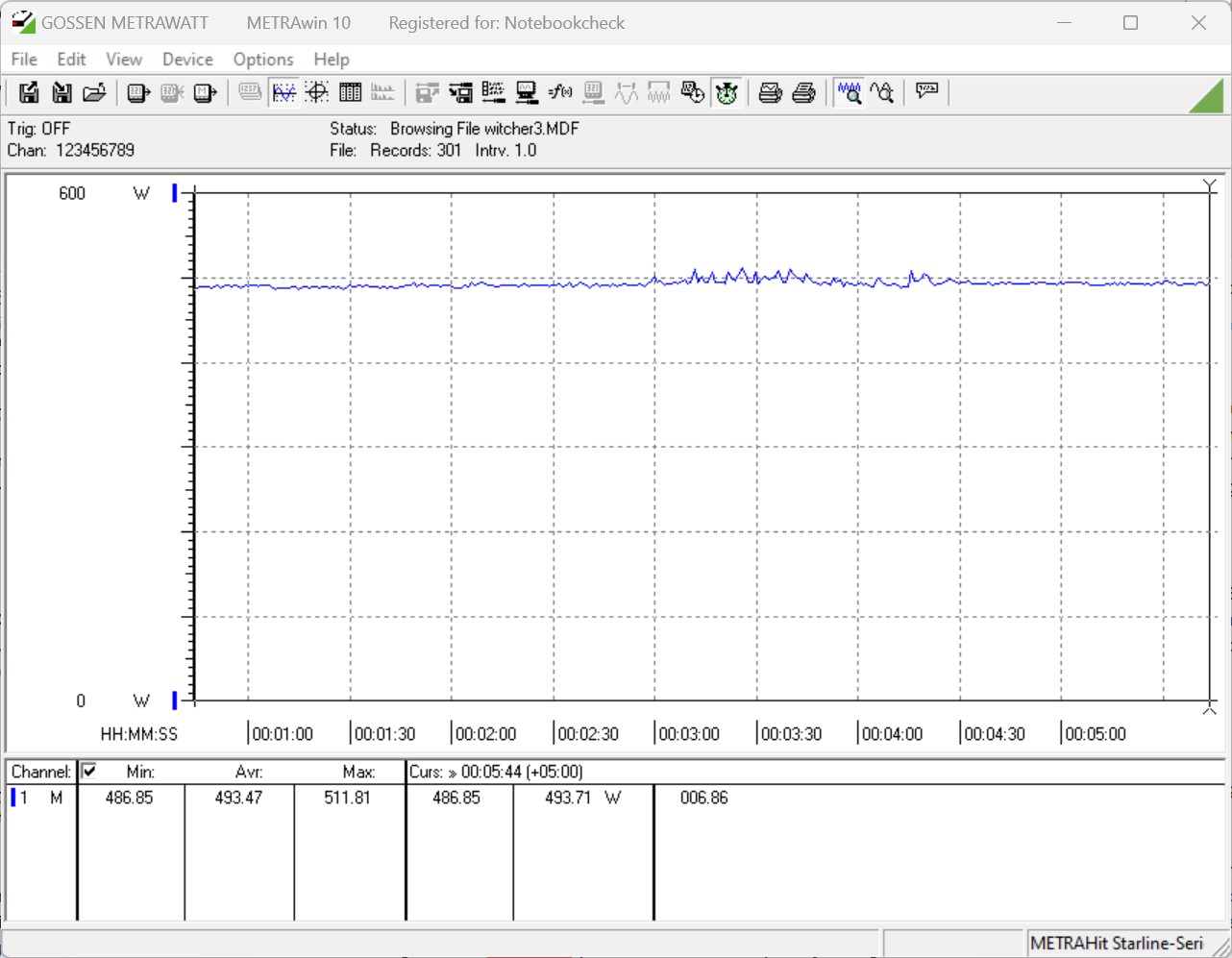This screenshot has height=958, width=1232.
Task: Open the Help menu
Action: tap(332, 60)
